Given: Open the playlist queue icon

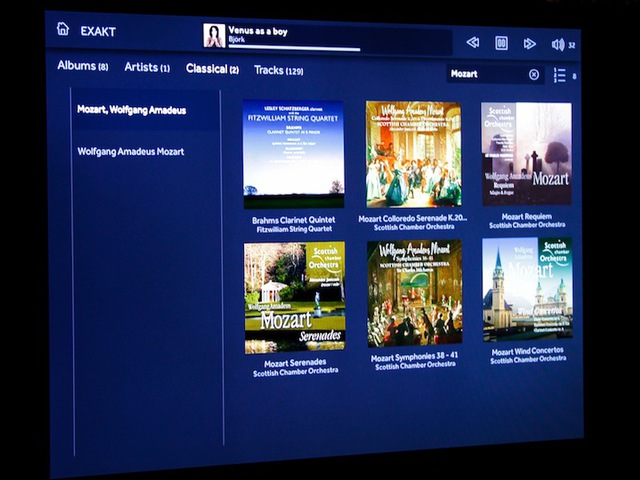Looking at the screenshot, I should click(x=560, y=76).
